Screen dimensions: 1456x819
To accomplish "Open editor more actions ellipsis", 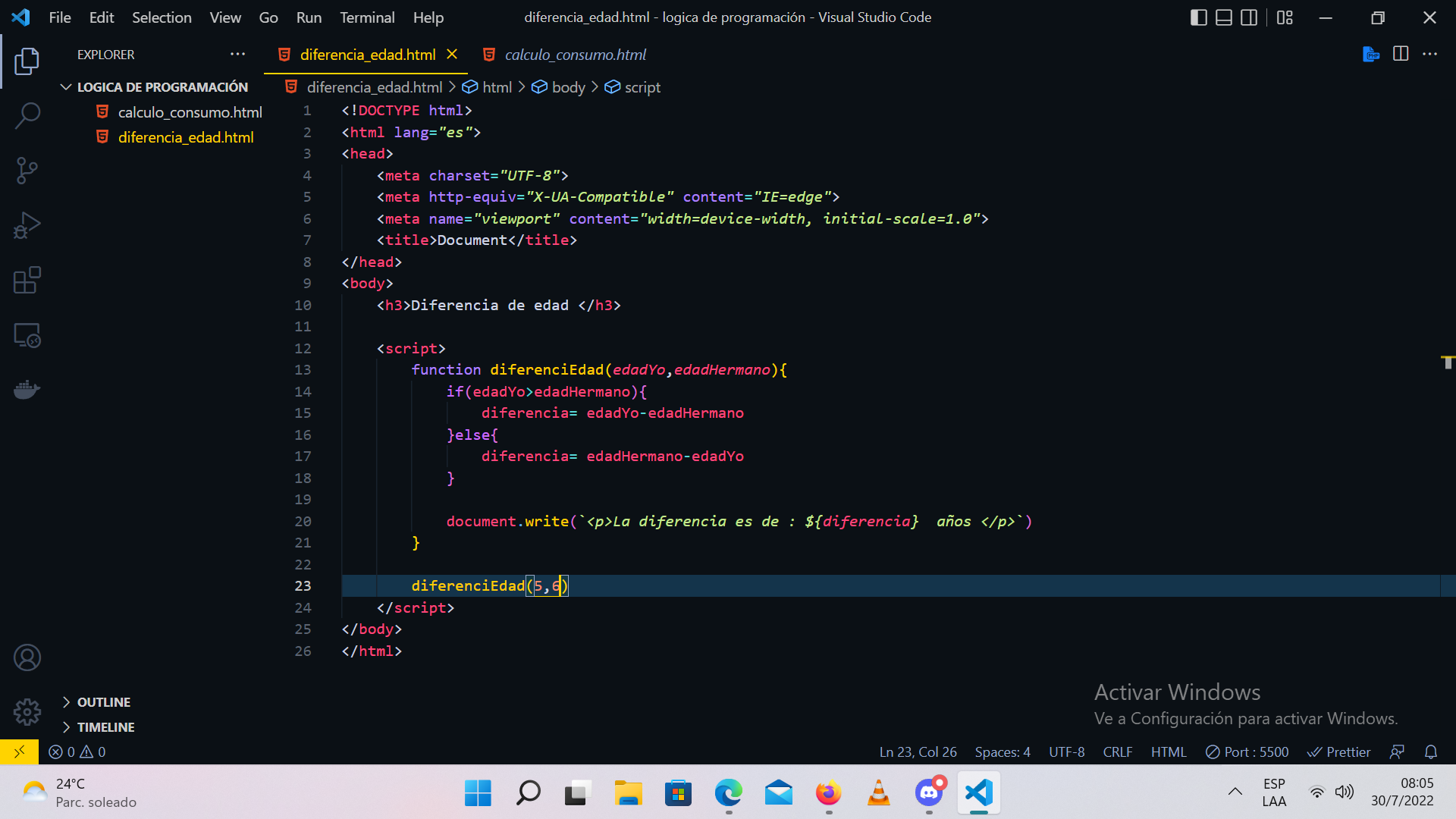I will pos(1429,54).
